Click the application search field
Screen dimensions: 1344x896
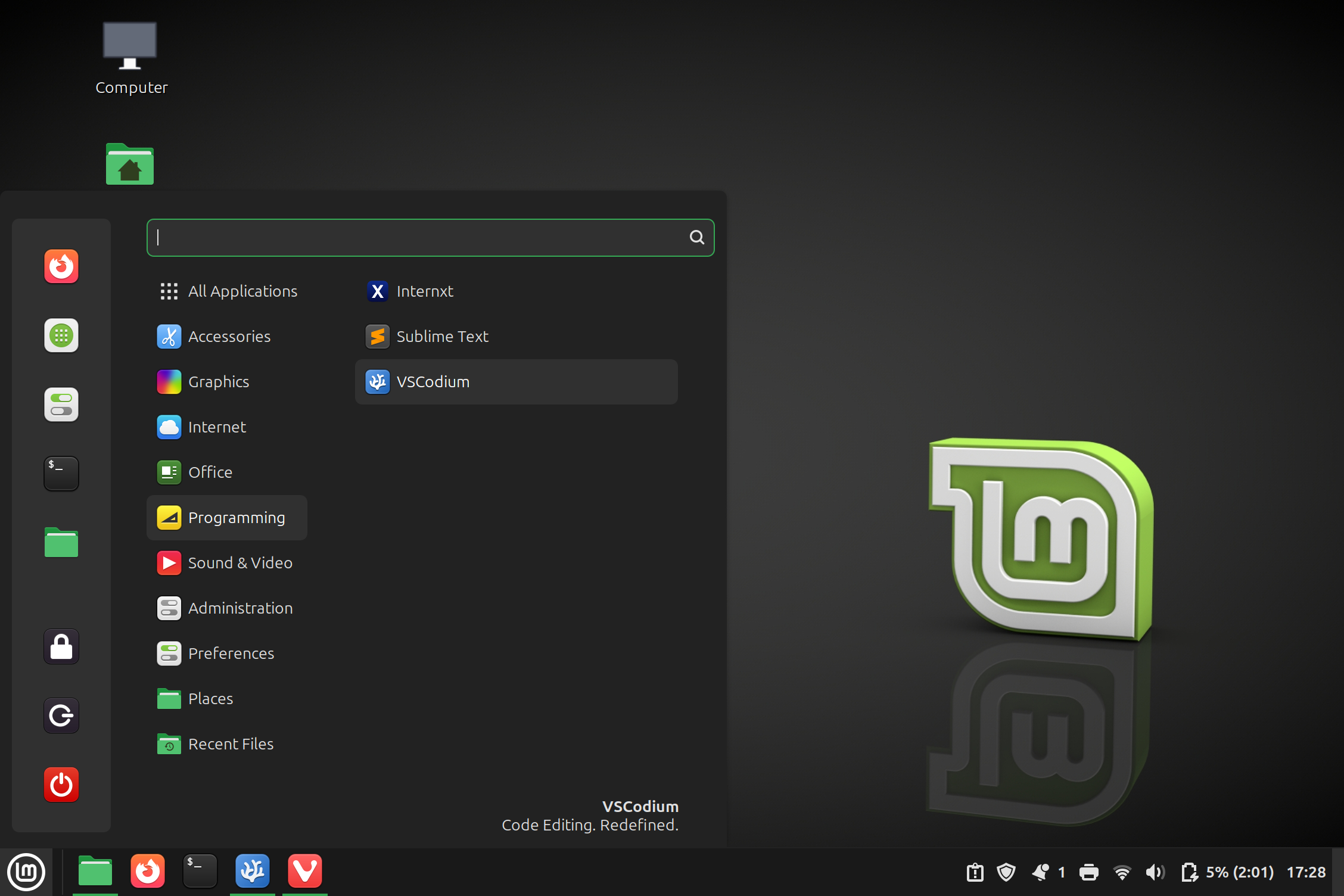tap(430, 237)
